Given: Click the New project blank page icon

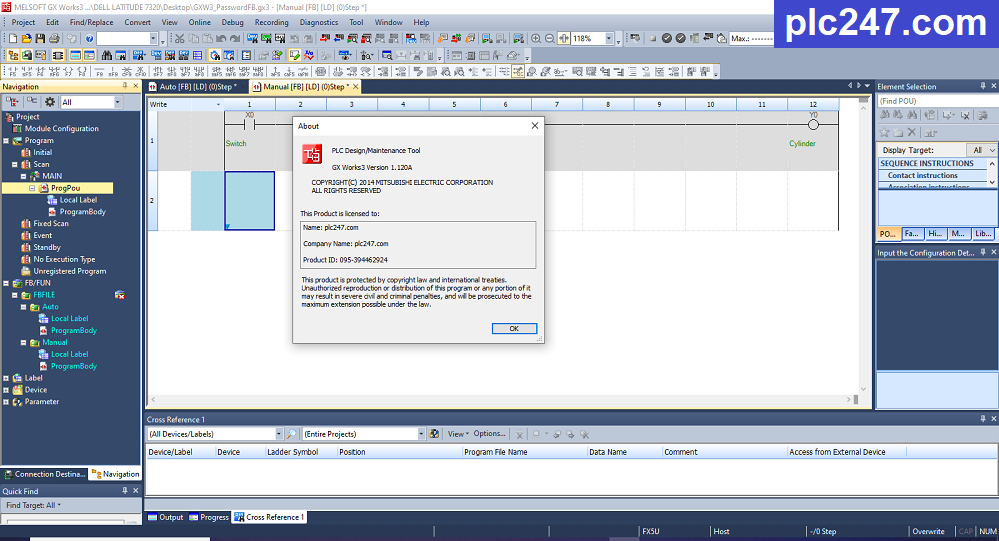Looking at the screenshot, I should tap(13, 38).
